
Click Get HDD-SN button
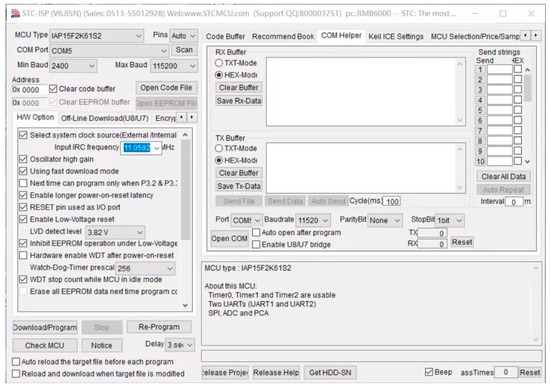330,373
